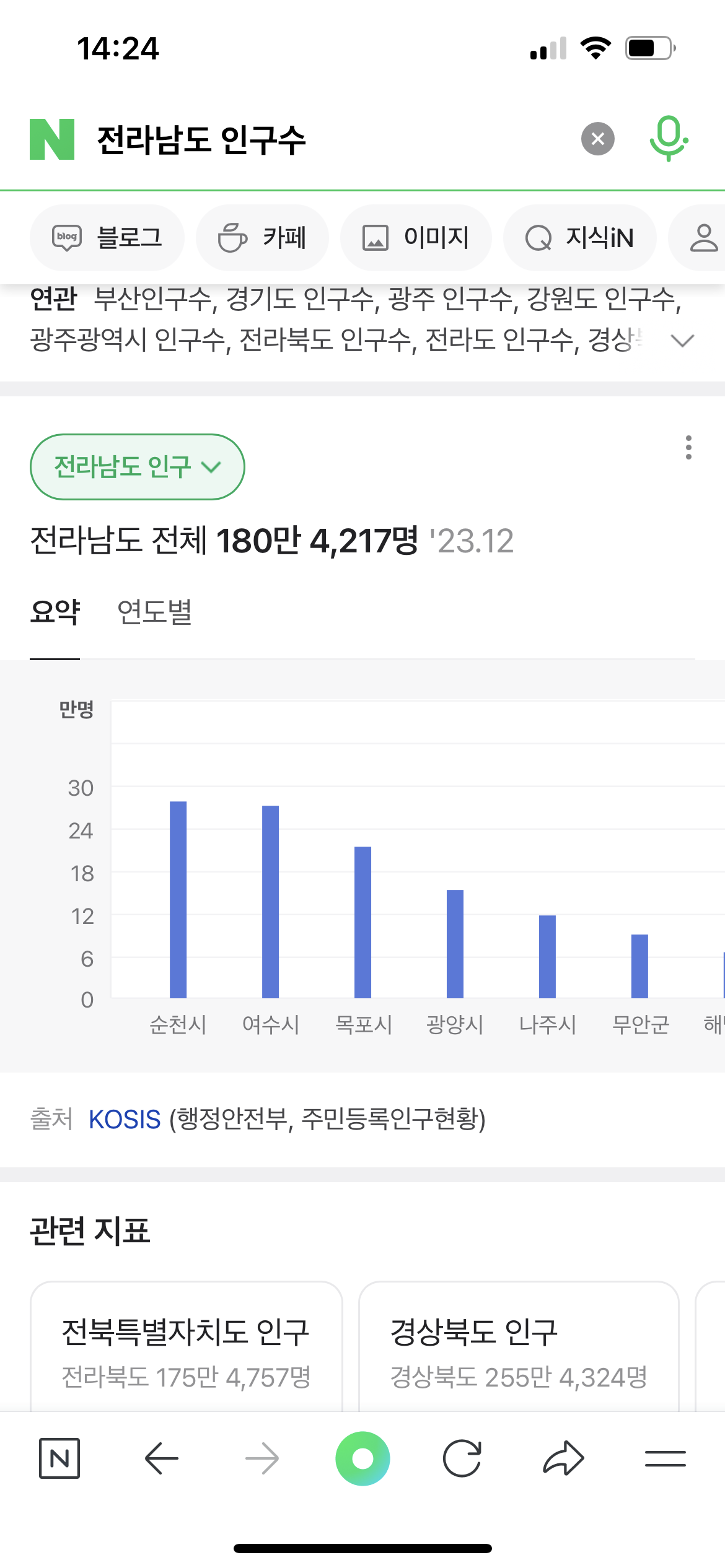Tap the green Naver N logo

(52, 139)
